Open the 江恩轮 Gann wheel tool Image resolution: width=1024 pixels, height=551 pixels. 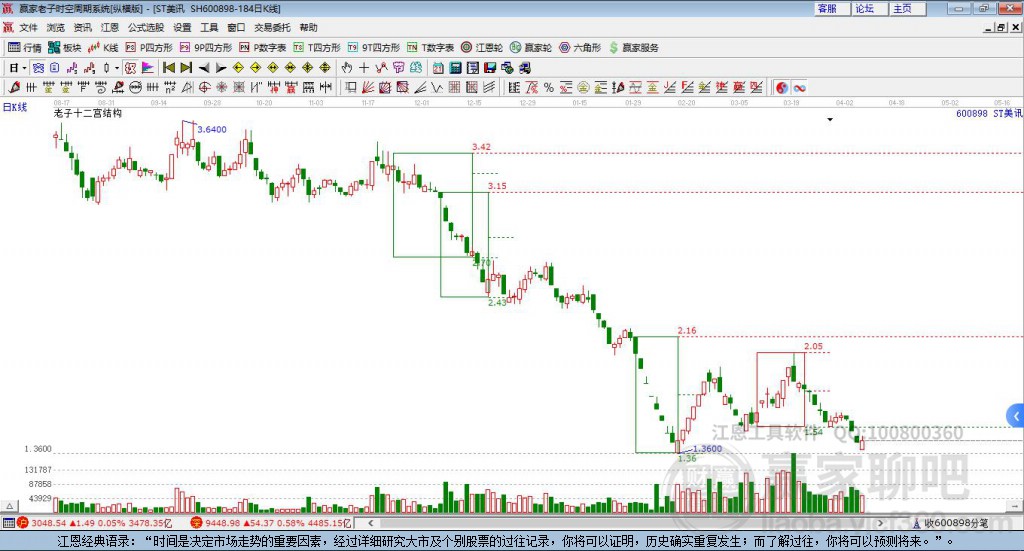pyautogui.click(x=482, y=48)
